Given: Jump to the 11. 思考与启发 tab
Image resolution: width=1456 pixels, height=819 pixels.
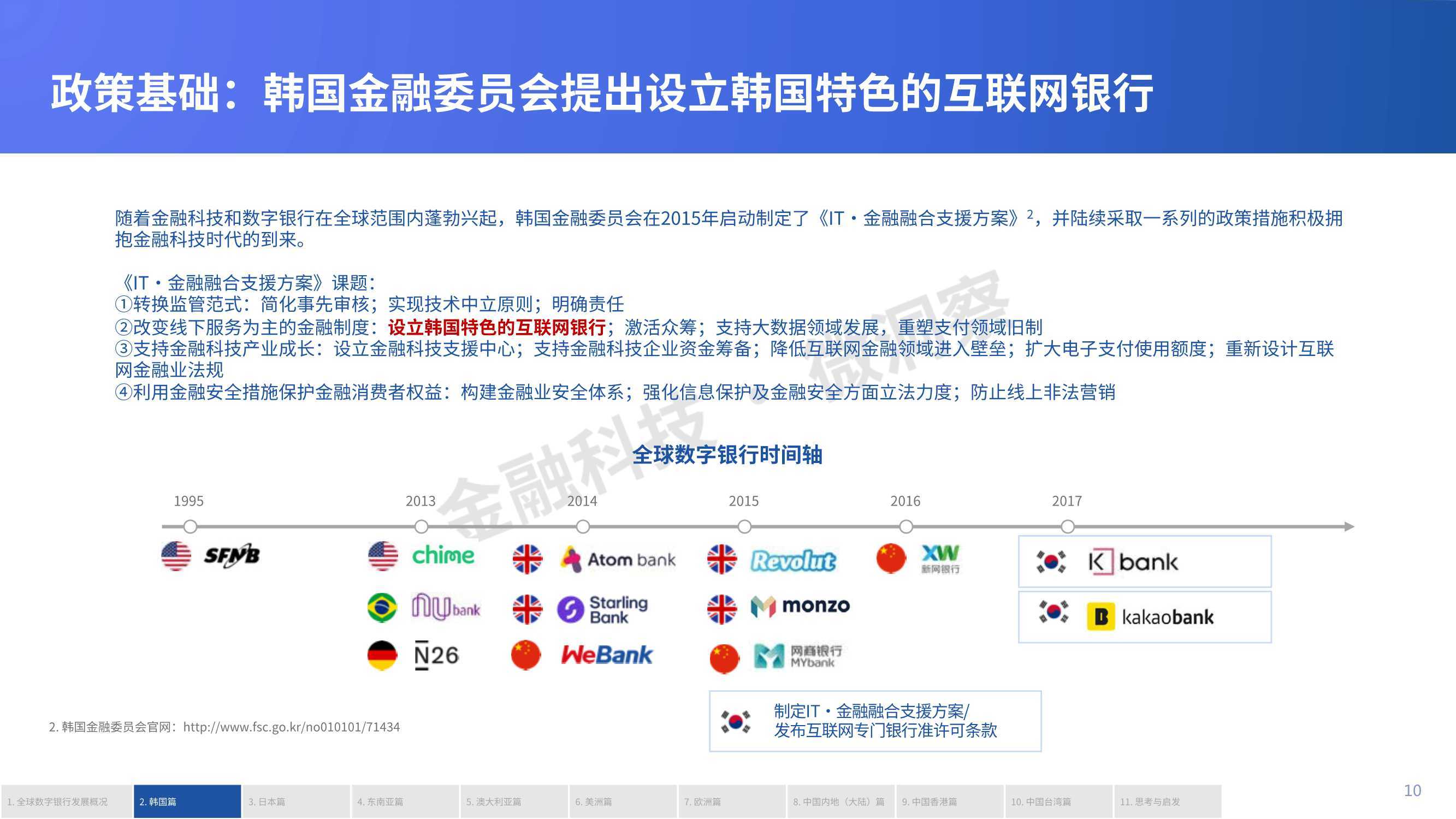Looking at the screenshot, I should coord(1168,802).
